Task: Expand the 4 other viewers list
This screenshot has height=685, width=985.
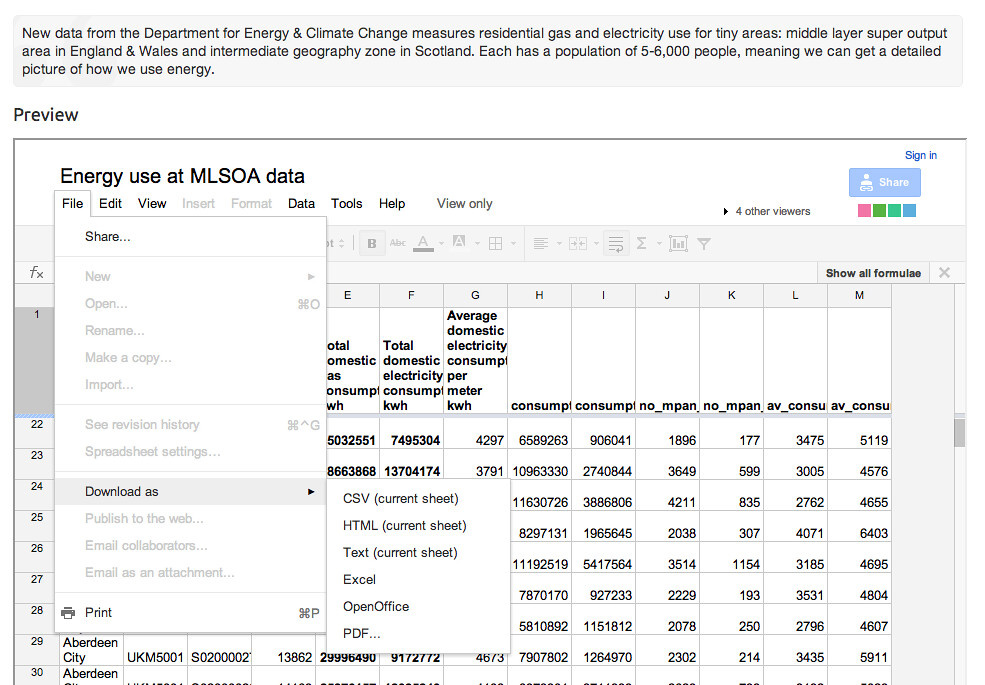Action: pyautogui.click(x=769, y=211)
